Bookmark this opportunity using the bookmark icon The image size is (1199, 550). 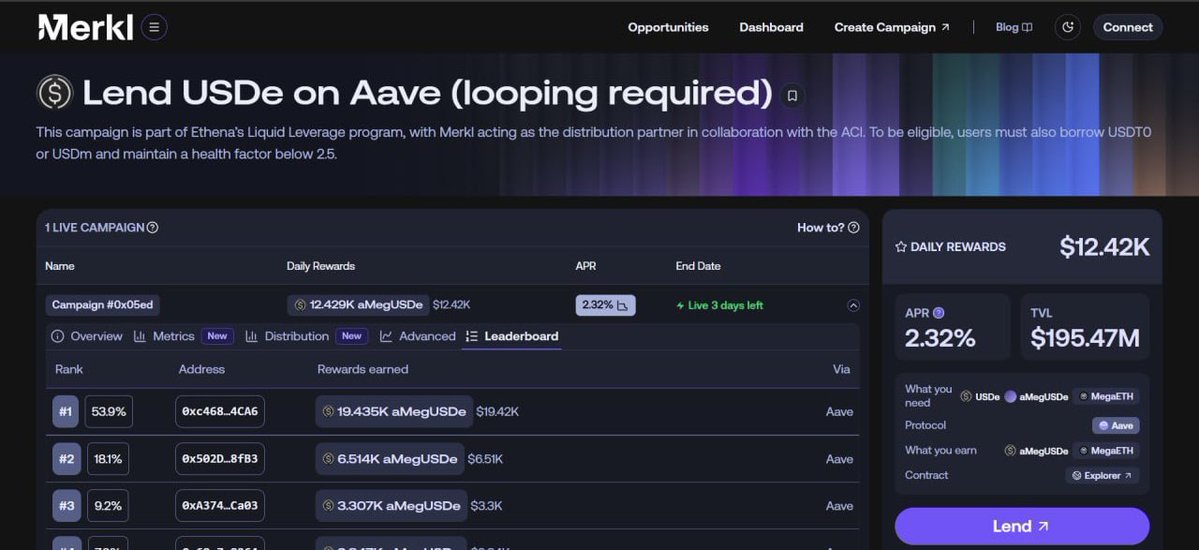coord(793,96)
